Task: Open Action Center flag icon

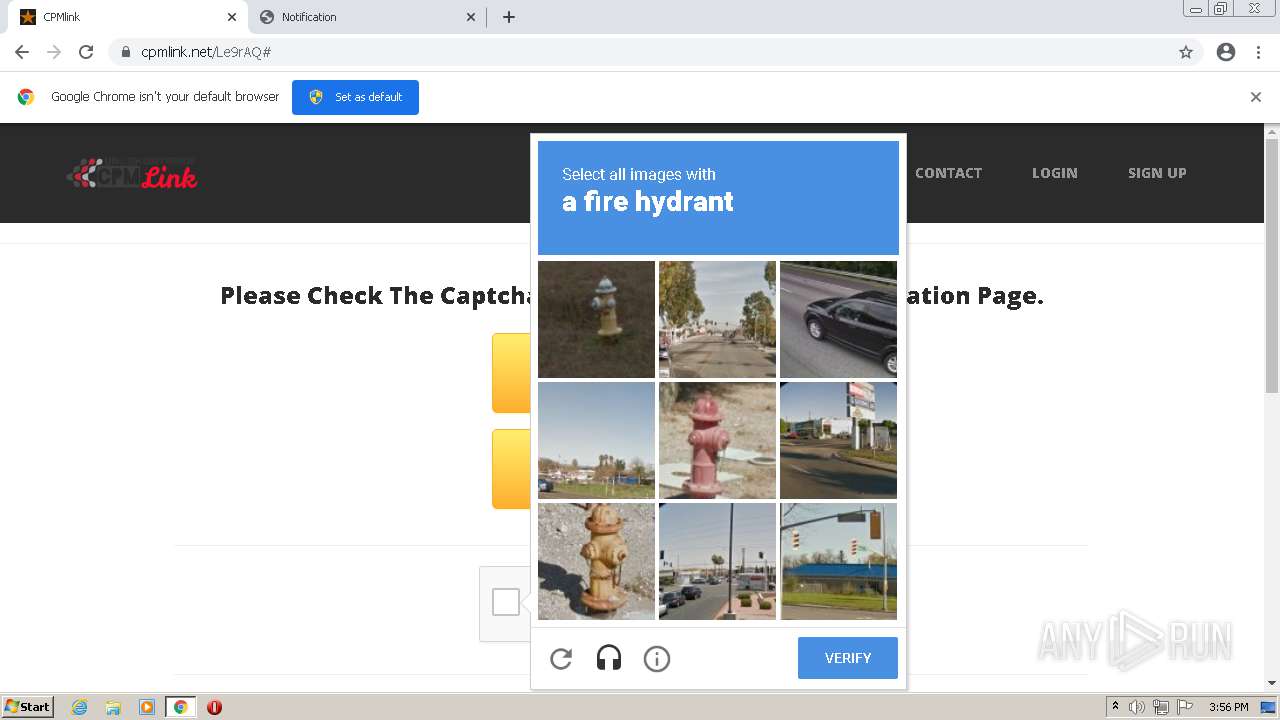Action: tap(1185, 707)
